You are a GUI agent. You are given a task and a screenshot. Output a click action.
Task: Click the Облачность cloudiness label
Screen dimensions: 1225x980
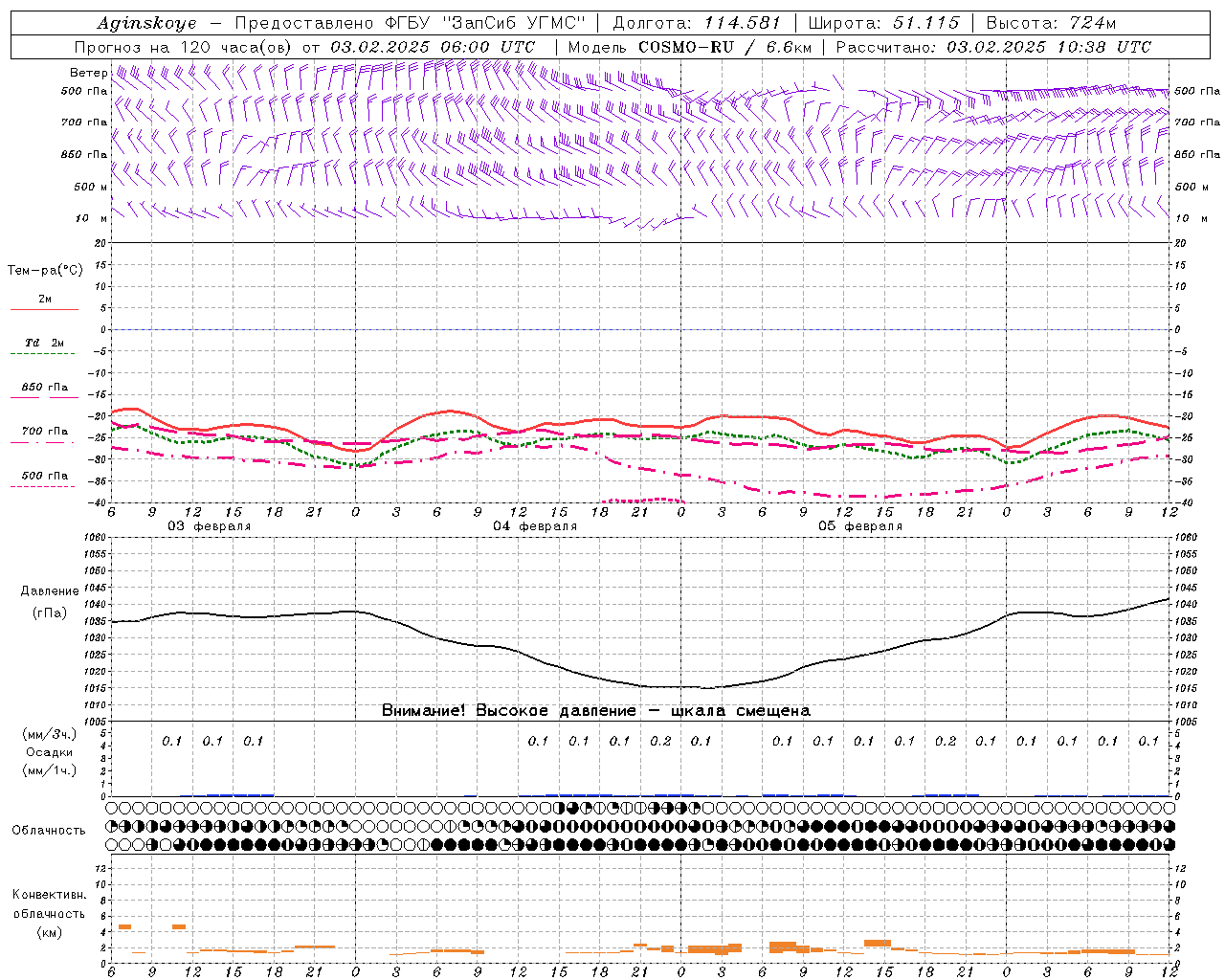[48, 831]
